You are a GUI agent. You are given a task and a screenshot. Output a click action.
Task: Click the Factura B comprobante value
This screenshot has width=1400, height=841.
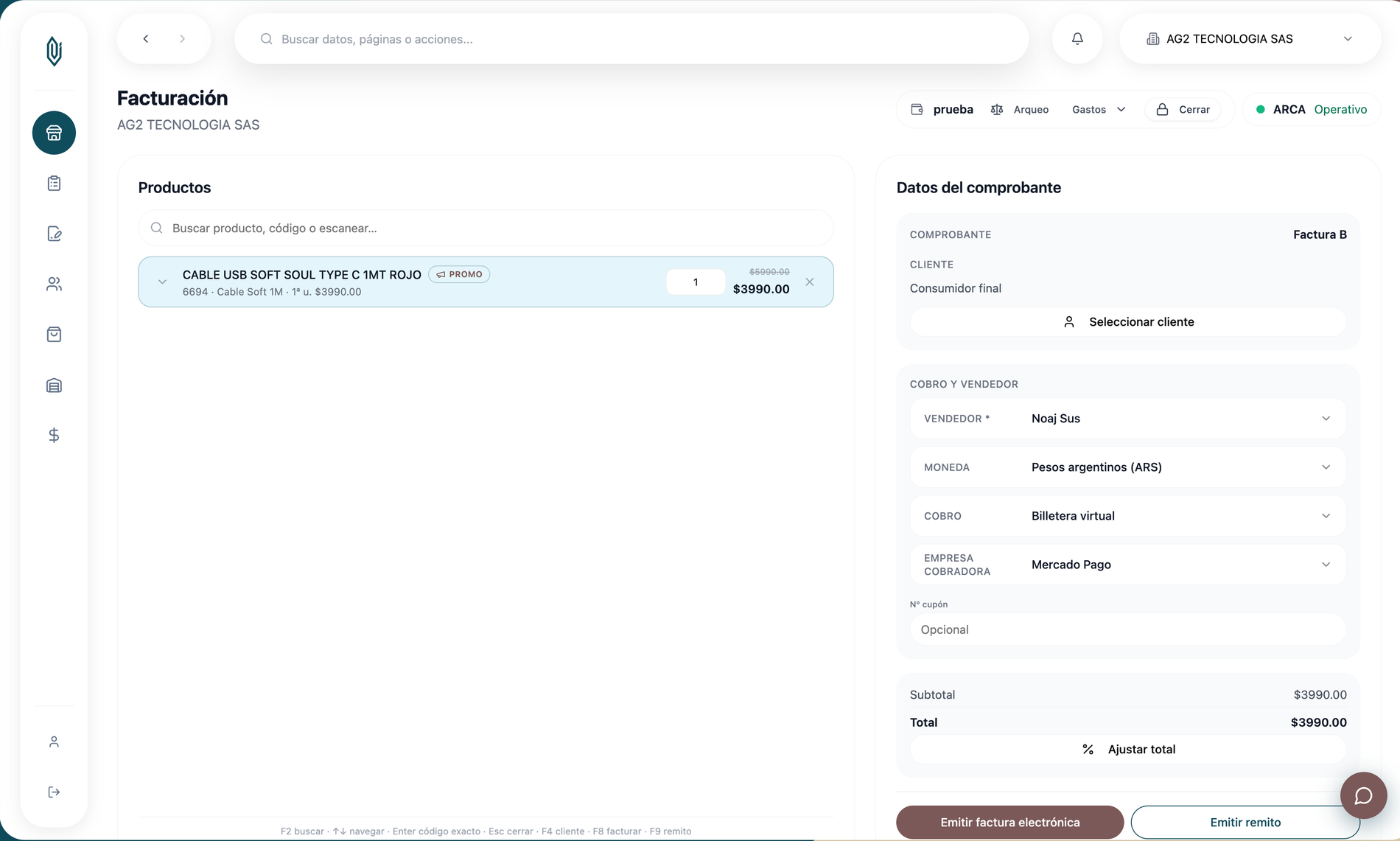[x=1320, y=234]
